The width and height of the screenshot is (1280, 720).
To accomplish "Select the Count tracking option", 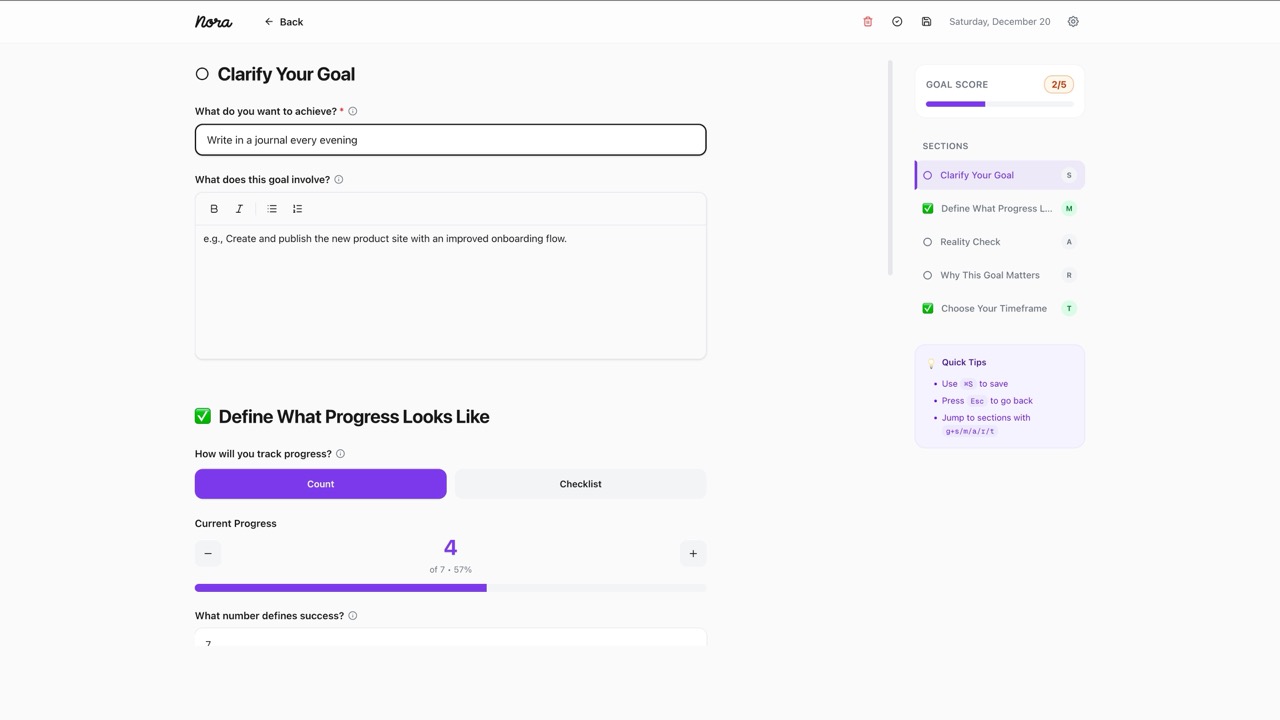I will click(320, 484).
